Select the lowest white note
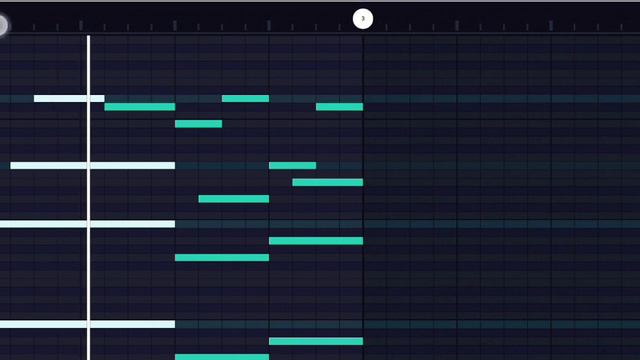This screenshot has height=360, width=640. pos(87,324)
